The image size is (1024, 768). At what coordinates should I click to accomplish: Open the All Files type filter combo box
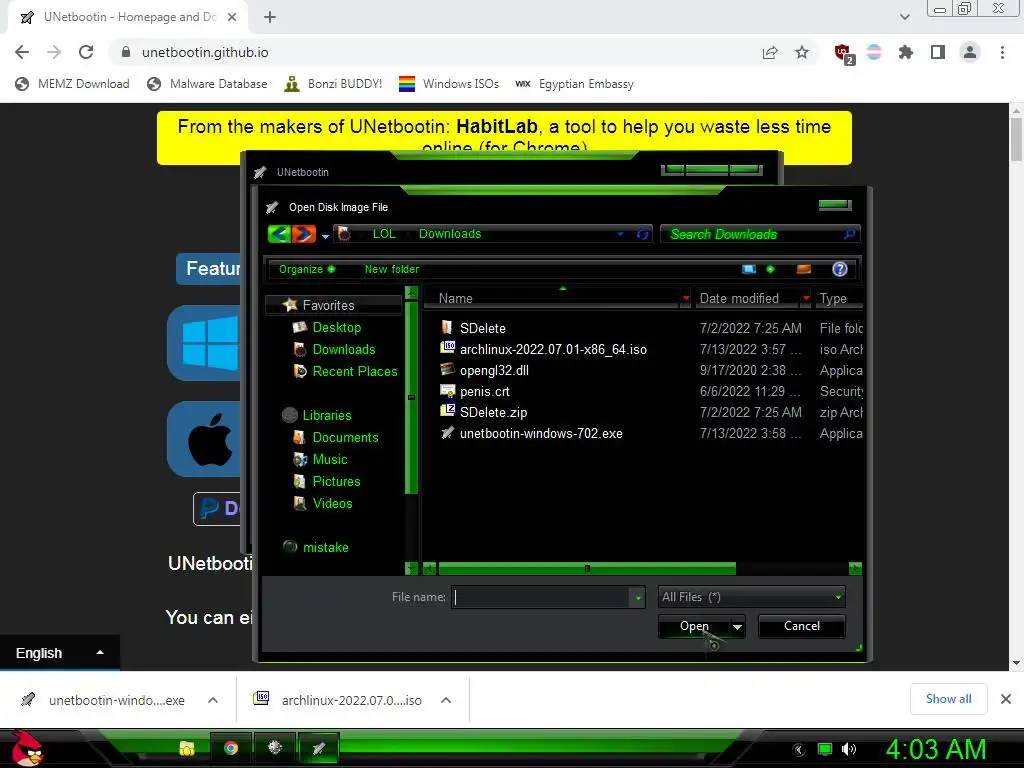point(752,597)
